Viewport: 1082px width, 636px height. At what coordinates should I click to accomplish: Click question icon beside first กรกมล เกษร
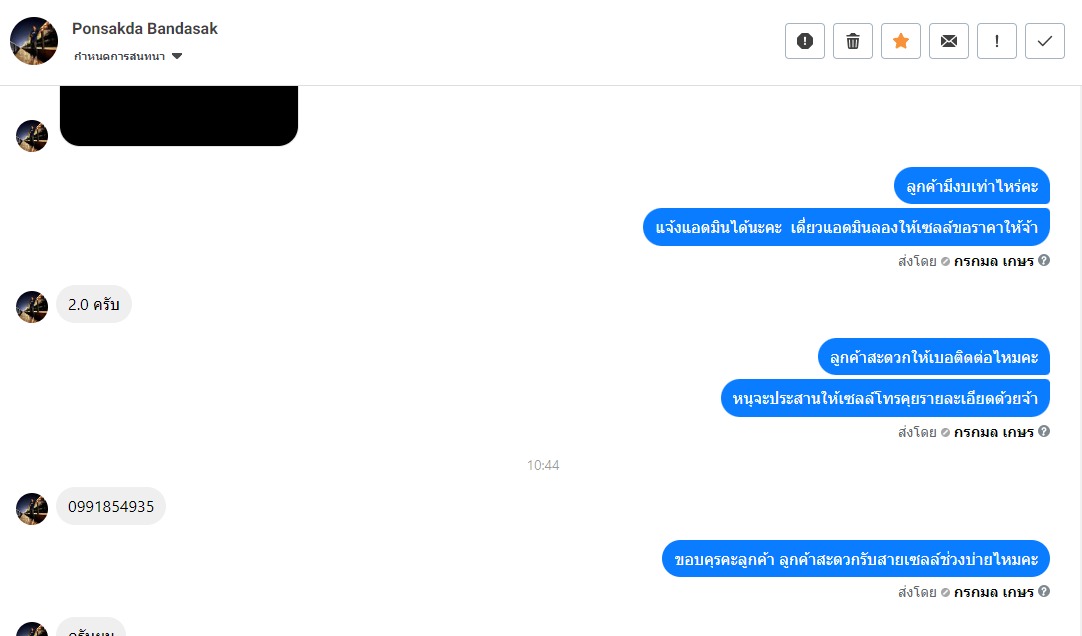click(x=1044, y=260)
